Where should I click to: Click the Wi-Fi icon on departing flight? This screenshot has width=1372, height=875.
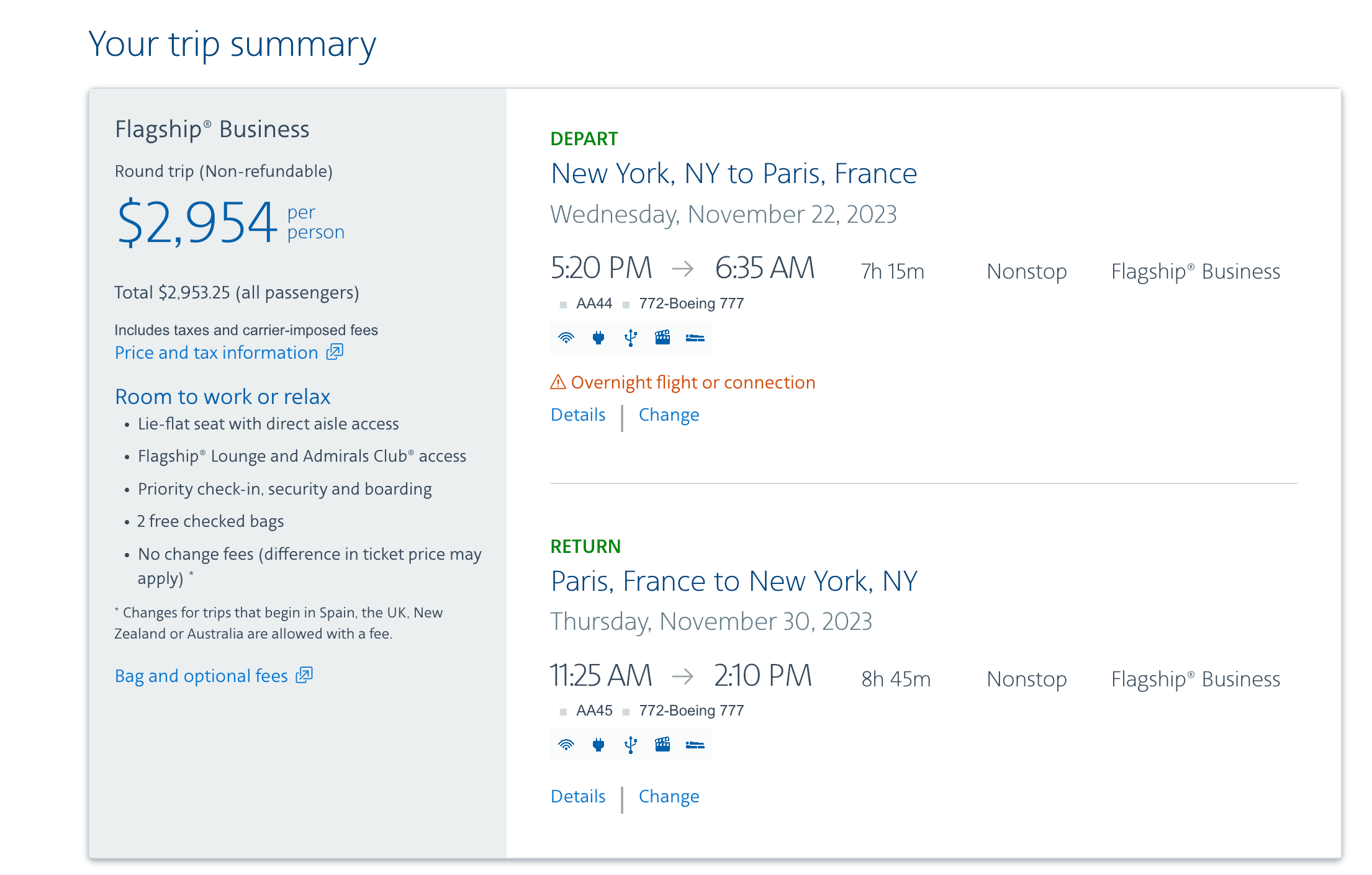[x=566, y=338]
